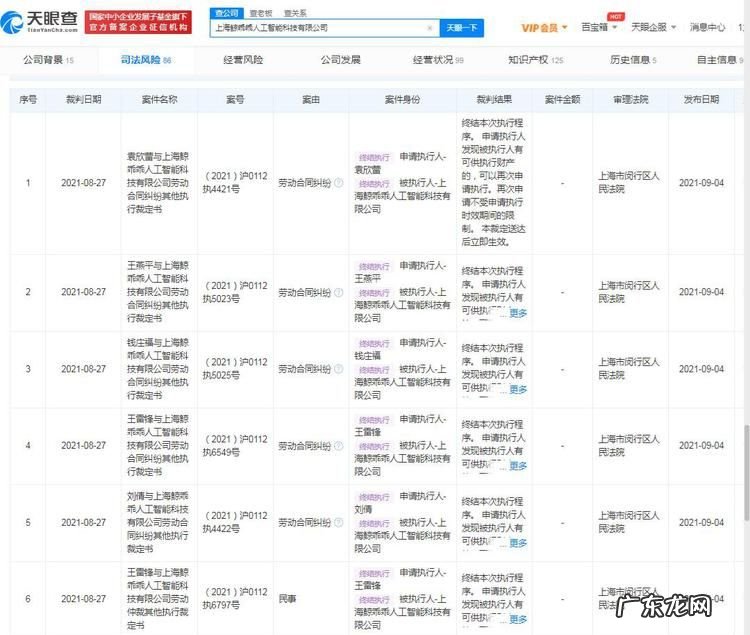
Task: Click help icon beside 劳动合同纠纷 in row 1
Action: [x=339, y=183]
